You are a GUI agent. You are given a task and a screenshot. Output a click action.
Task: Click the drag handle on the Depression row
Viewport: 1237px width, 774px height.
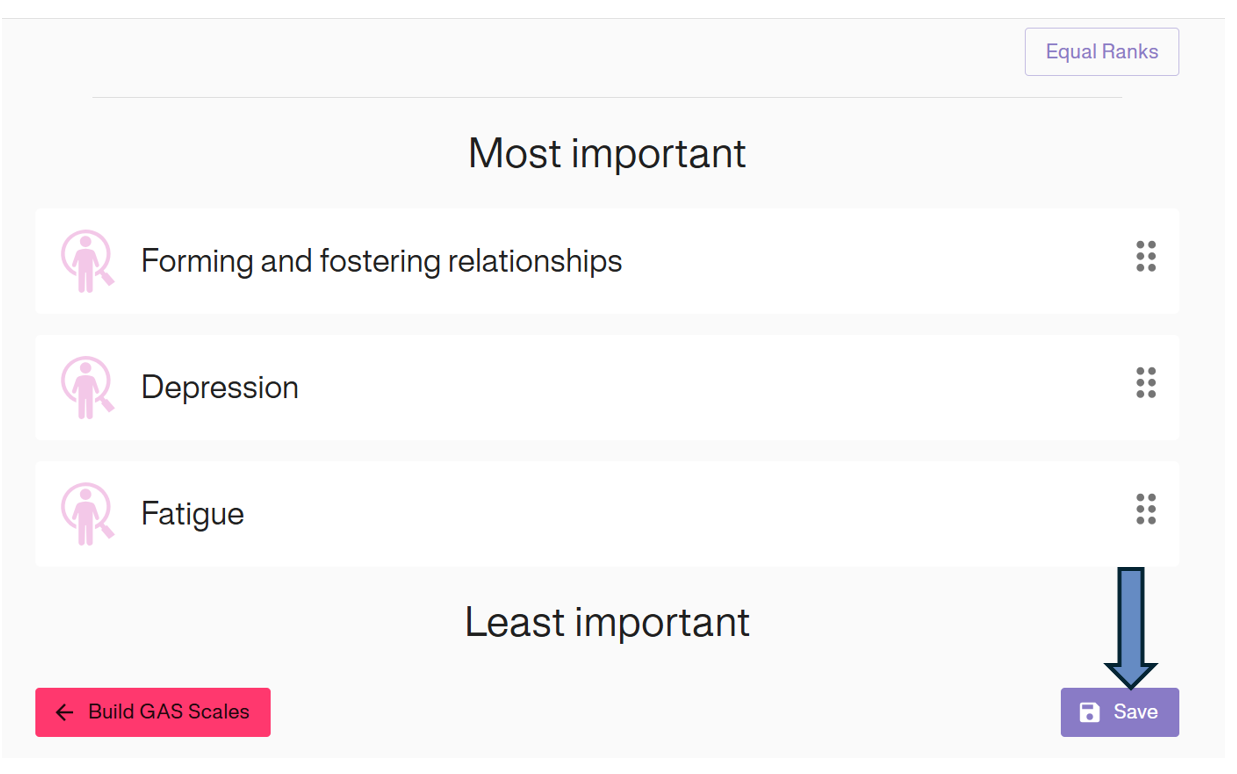pyautogui.click(x=1146, y=383)
